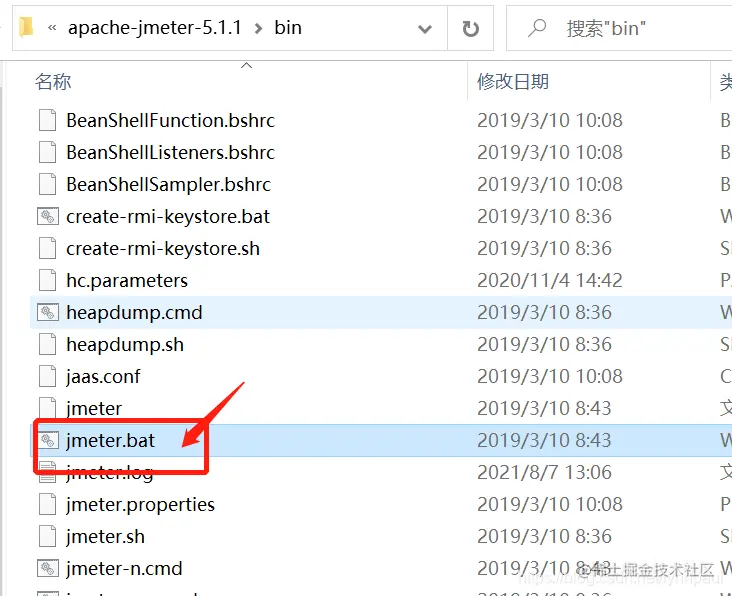The width and height of the screenshot is (732, 596).
Task: Click the hc.parameters file icon
Action: pyautogui.click(x=48, y=280)
